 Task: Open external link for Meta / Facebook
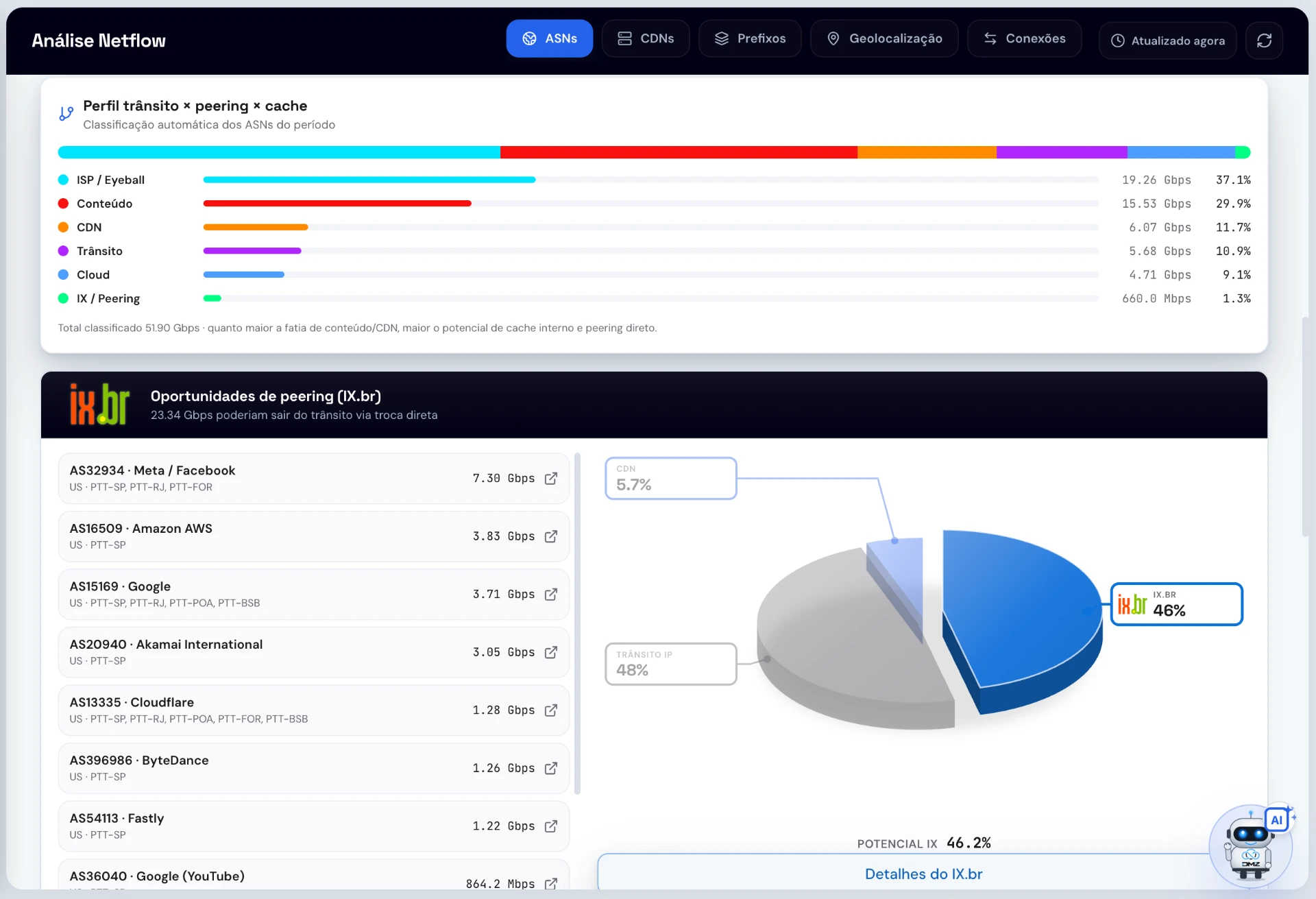coord(551,479)
